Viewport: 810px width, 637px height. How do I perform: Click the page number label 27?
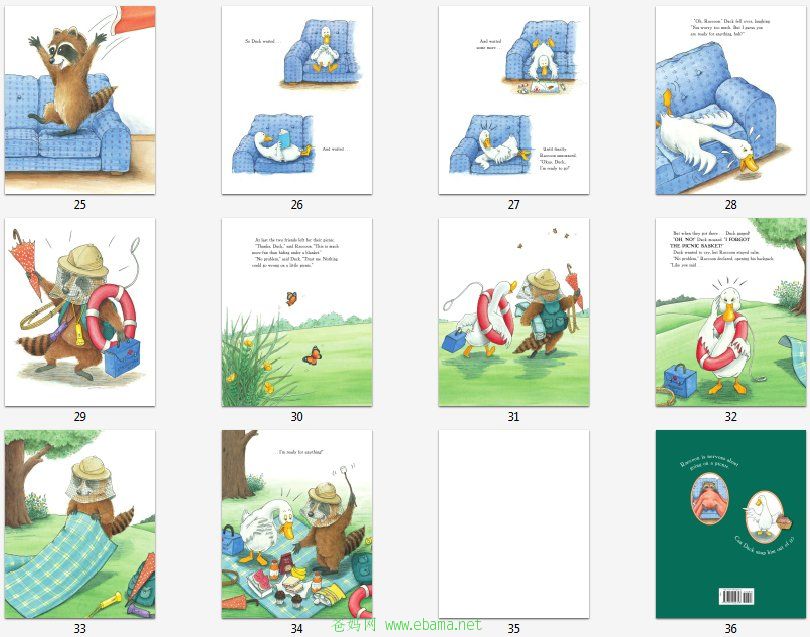click(x=513, y=205)
